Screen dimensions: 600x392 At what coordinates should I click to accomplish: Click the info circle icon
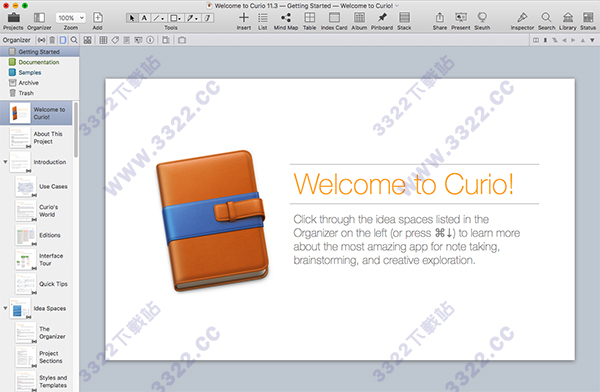pos(150,40)
